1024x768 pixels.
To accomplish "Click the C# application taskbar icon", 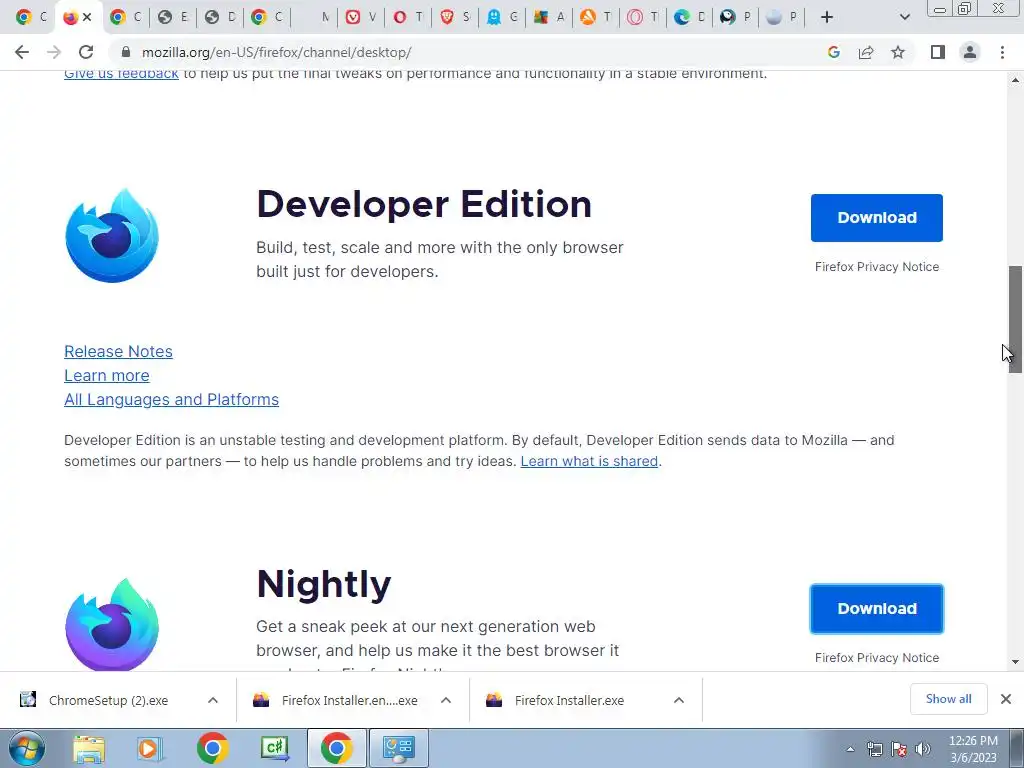I will pyautogui.click(x=274, y=748).
